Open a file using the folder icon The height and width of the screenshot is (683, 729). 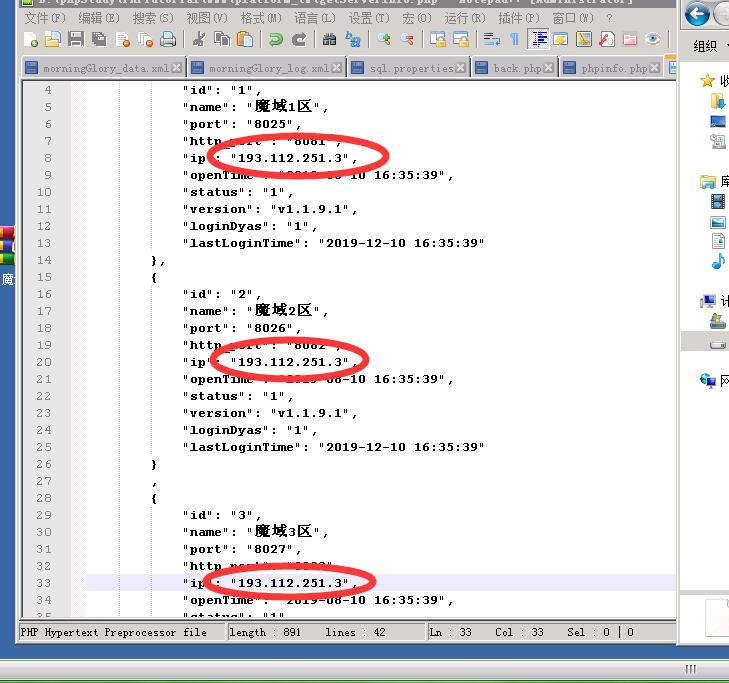tap(53, 40)
